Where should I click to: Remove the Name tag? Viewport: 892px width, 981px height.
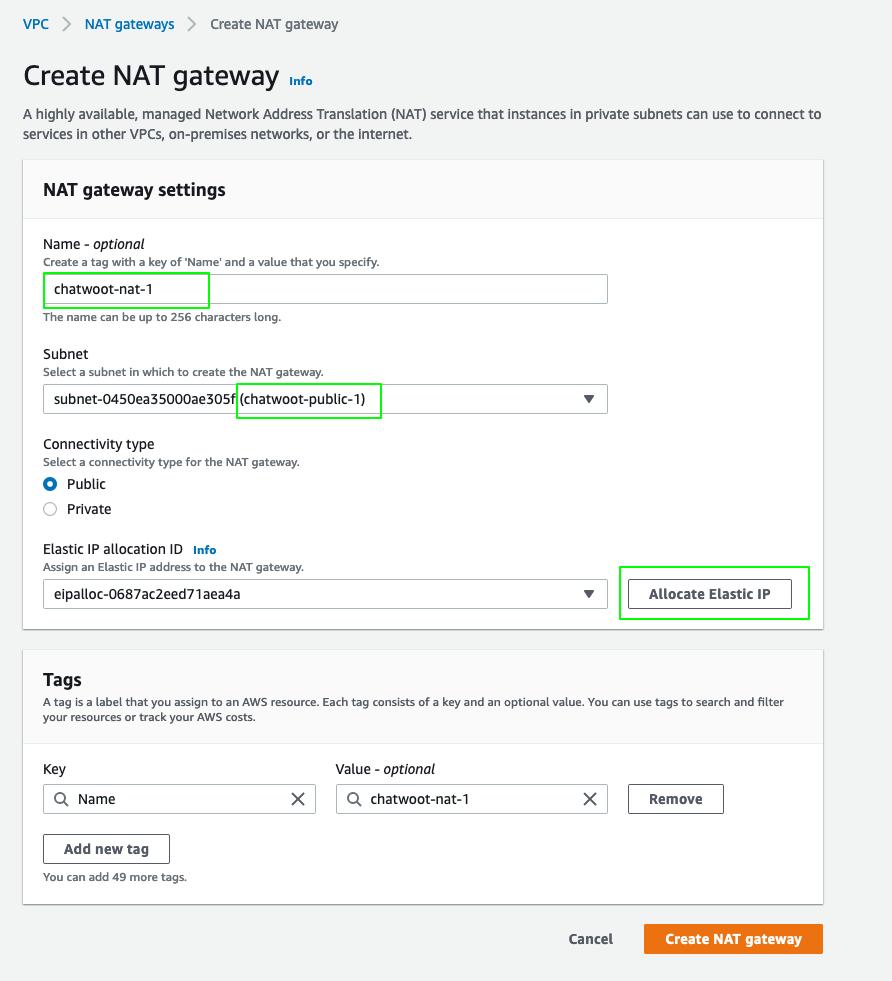coord(675,799)
